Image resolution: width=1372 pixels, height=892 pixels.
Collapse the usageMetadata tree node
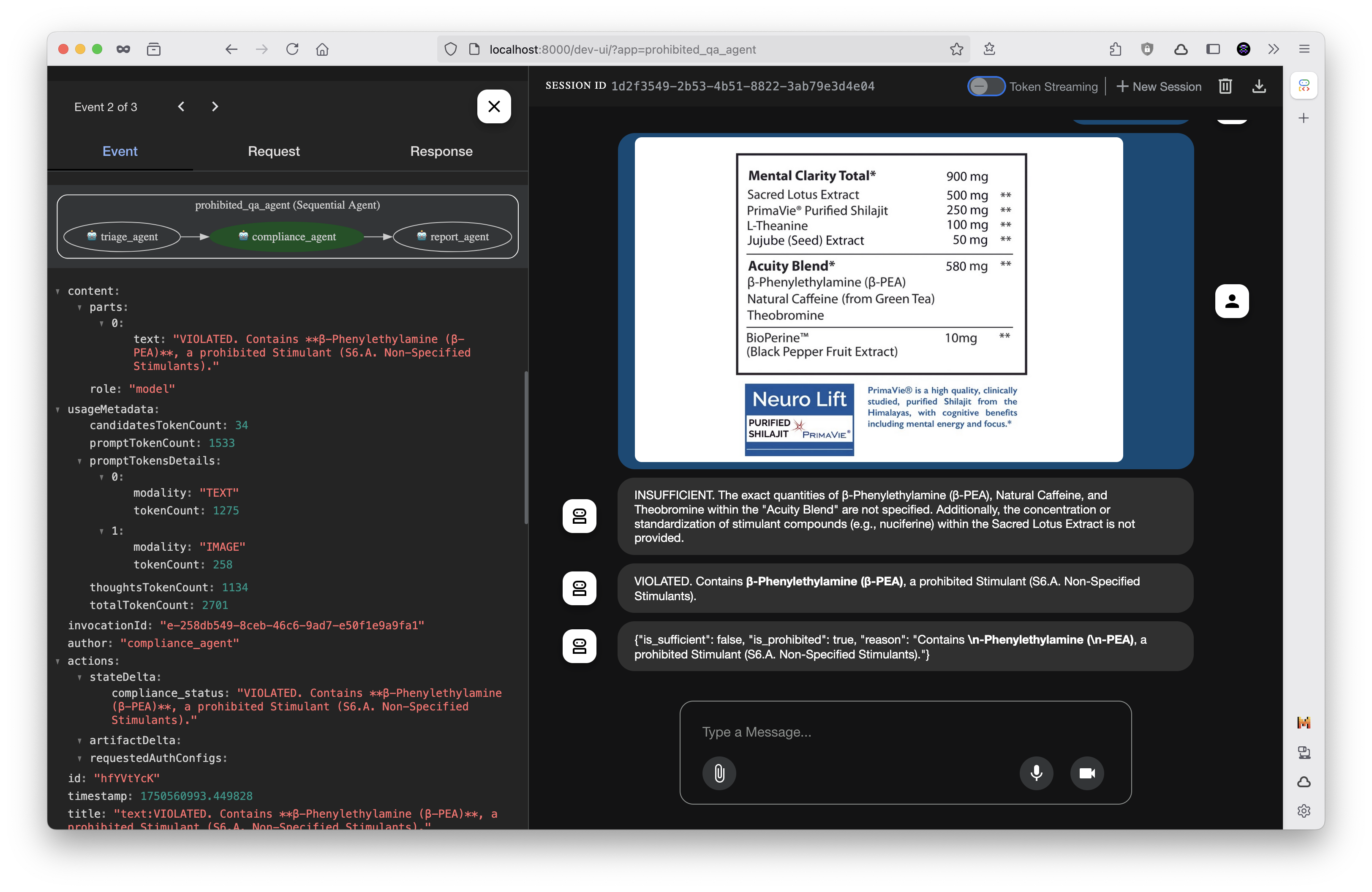click(x=57, y=410)
